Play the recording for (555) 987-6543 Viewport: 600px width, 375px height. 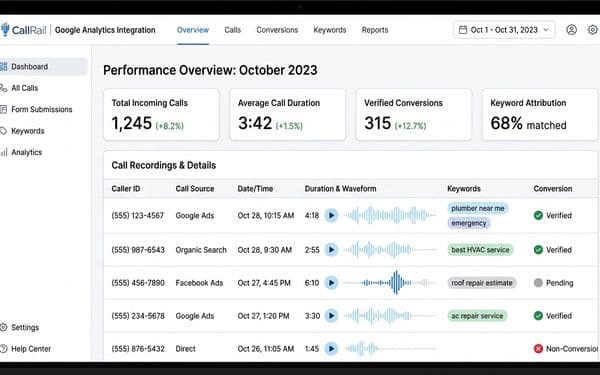pos(331,250)
